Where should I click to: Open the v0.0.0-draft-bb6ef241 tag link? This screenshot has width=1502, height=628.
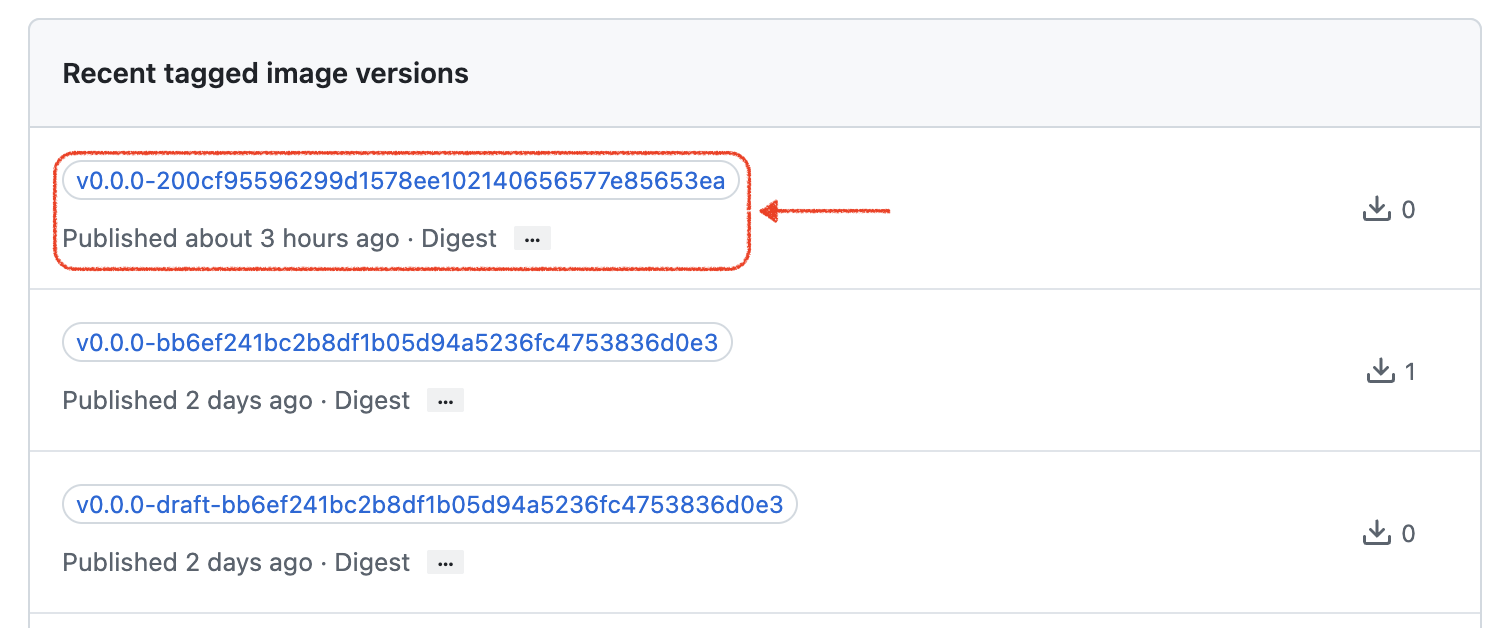429,505
